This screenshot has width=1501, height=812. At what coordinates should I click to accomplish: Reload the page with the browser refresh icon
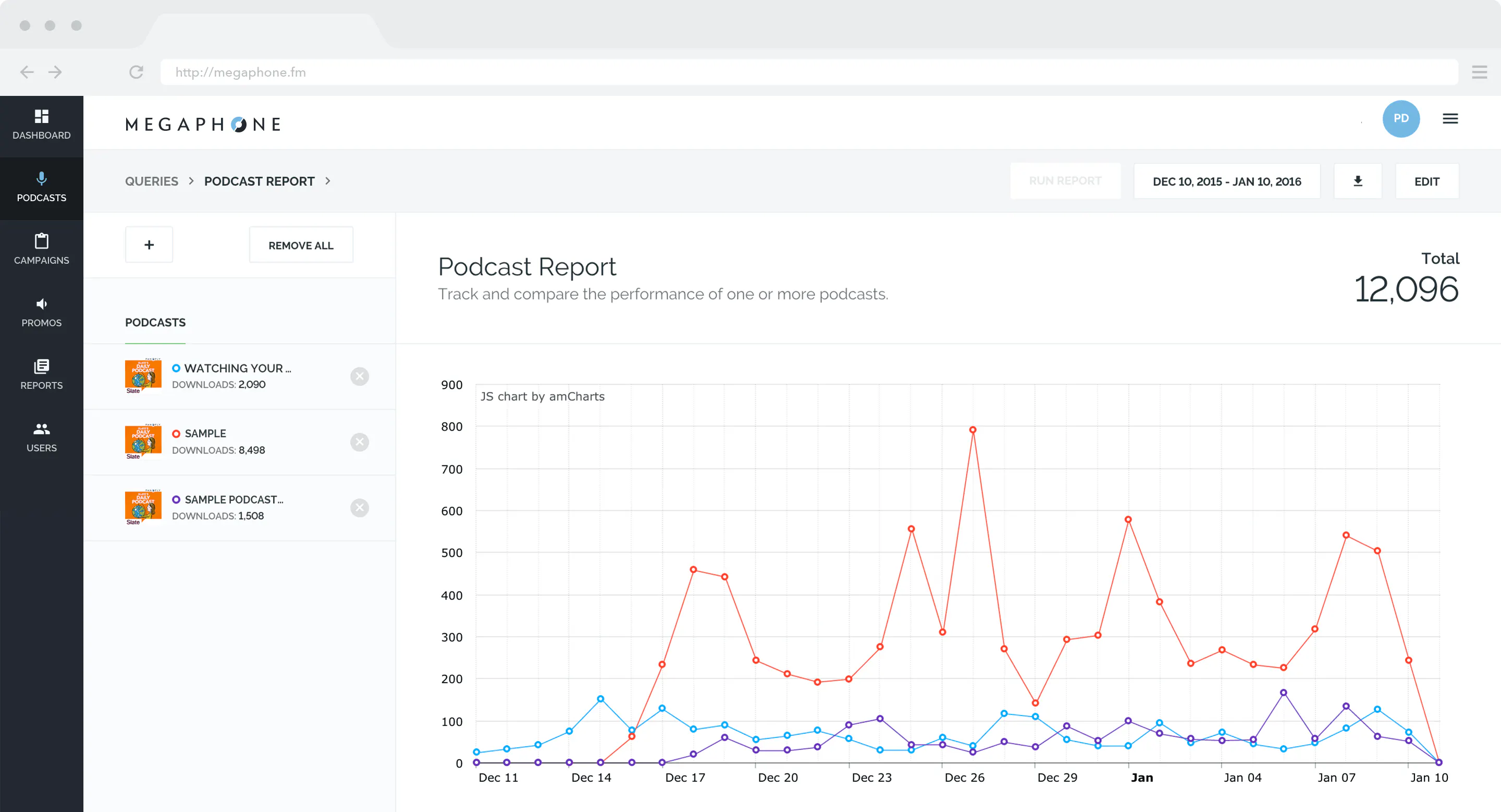coord(137,72)
